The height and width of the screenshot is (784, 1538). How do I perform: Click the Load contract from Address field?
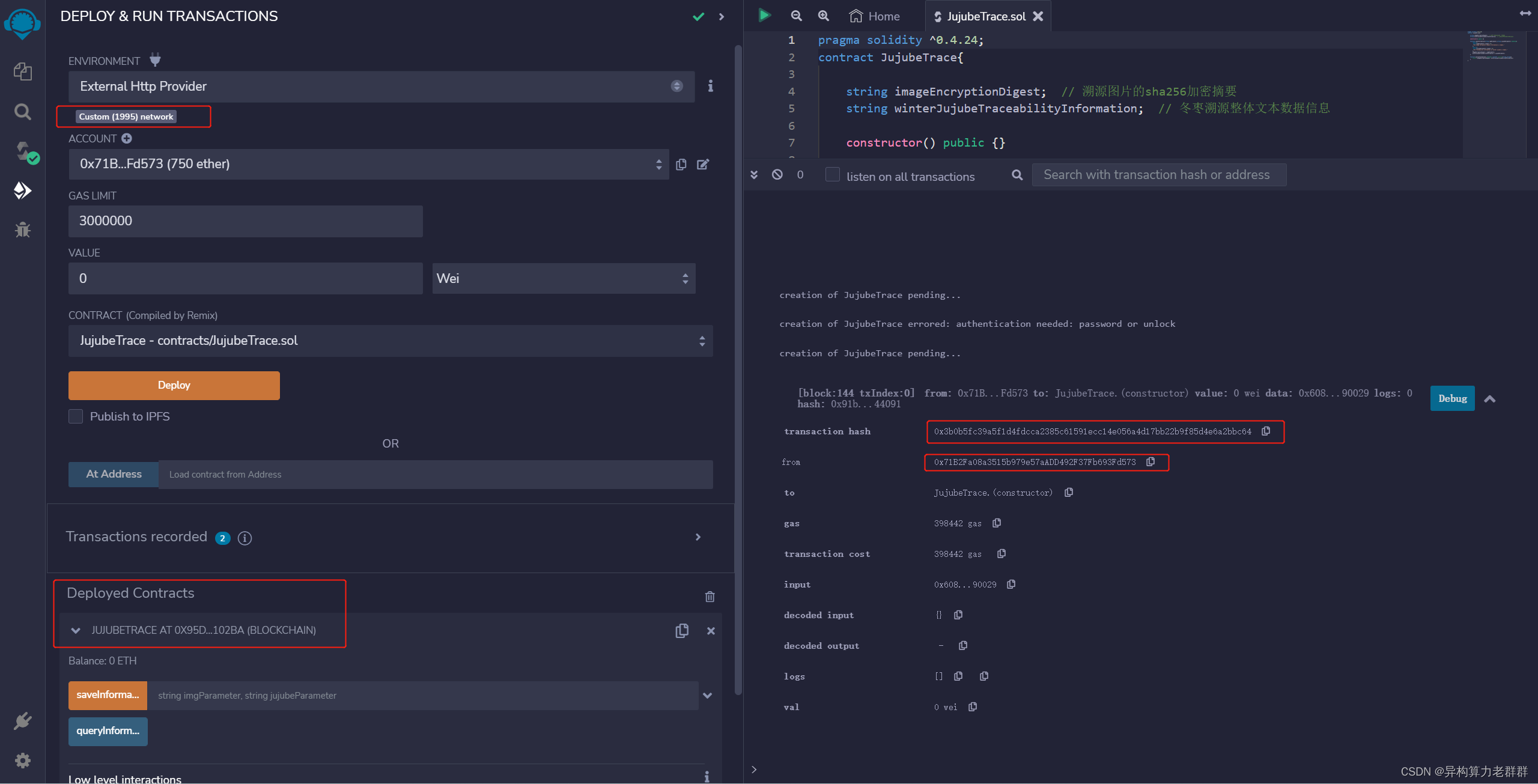click(x=436, y=475)
